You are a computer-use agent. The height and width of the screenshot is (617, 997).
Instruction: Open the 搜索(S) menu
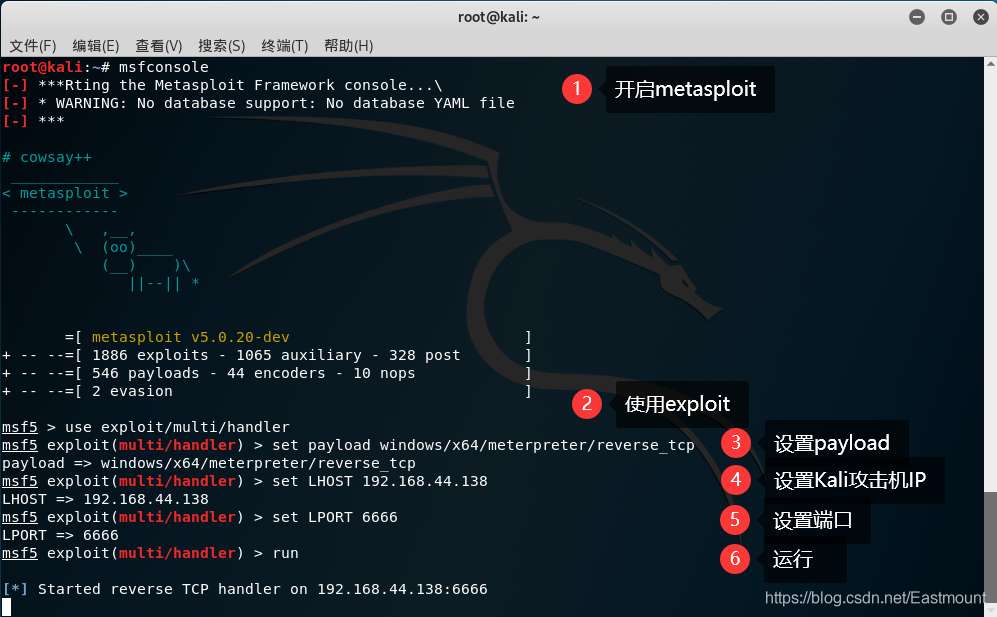(221, 46)
